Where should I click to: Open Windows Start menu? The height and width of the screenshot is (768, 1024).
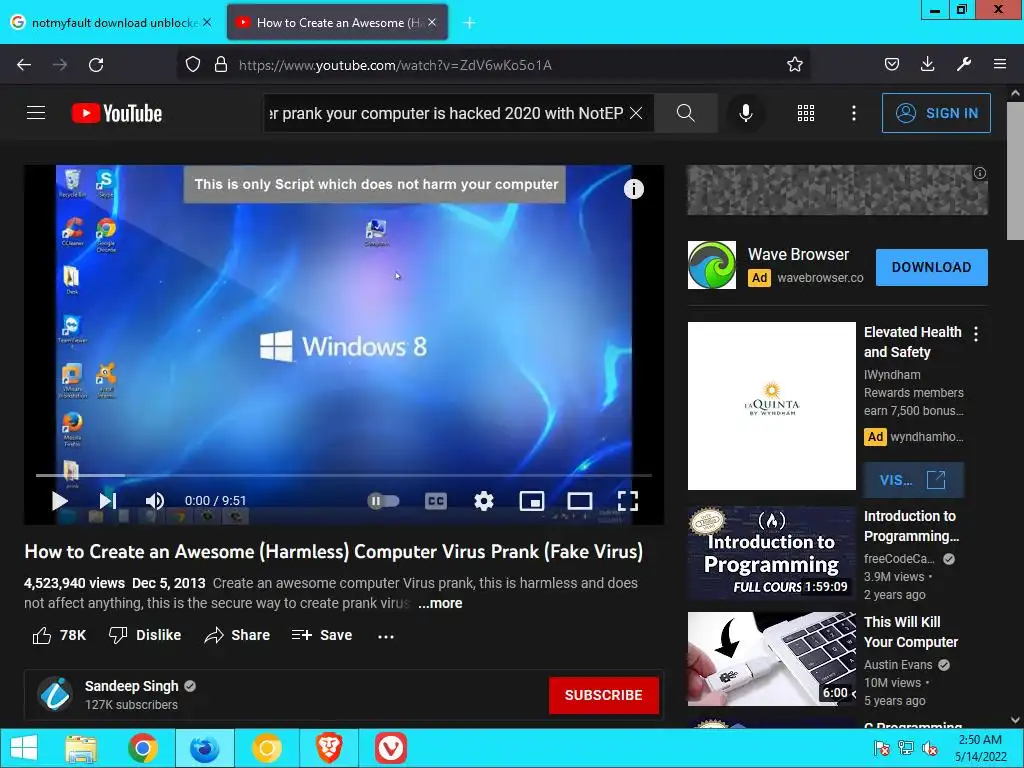click(24, 748)
